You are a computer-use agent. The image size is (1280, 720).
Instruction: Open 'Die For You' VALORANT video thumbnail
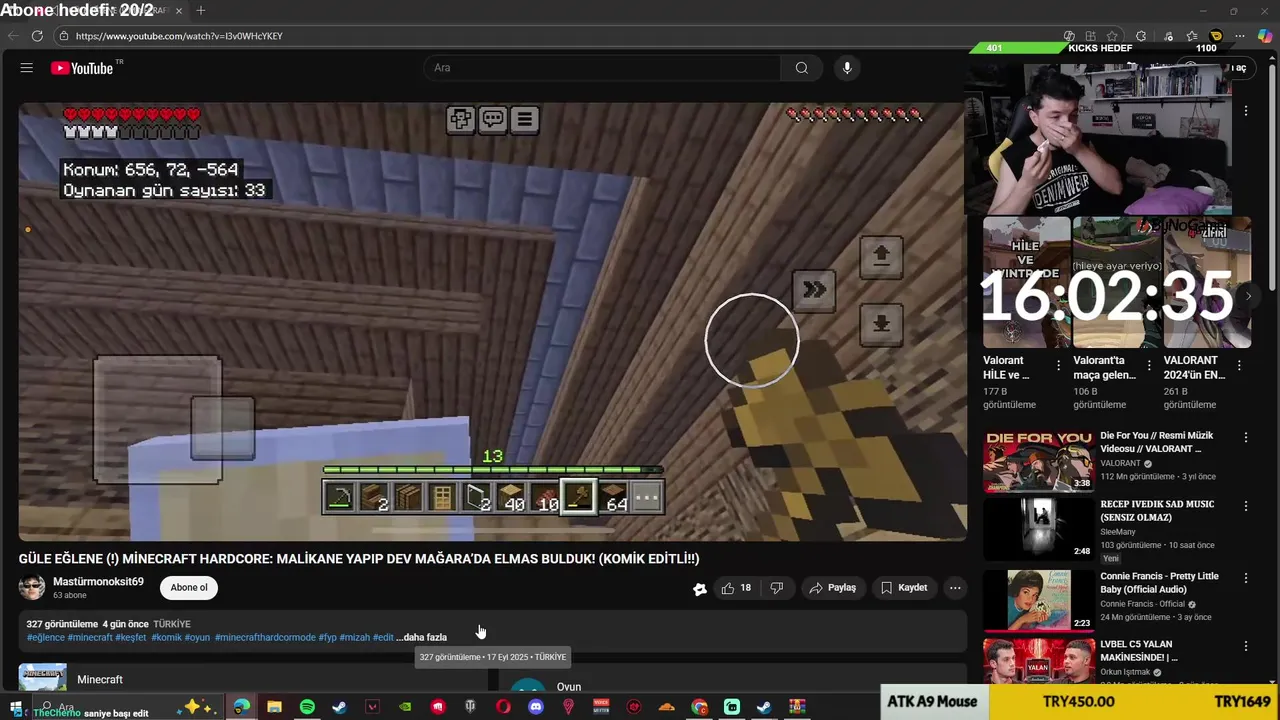coord(1038,462)
